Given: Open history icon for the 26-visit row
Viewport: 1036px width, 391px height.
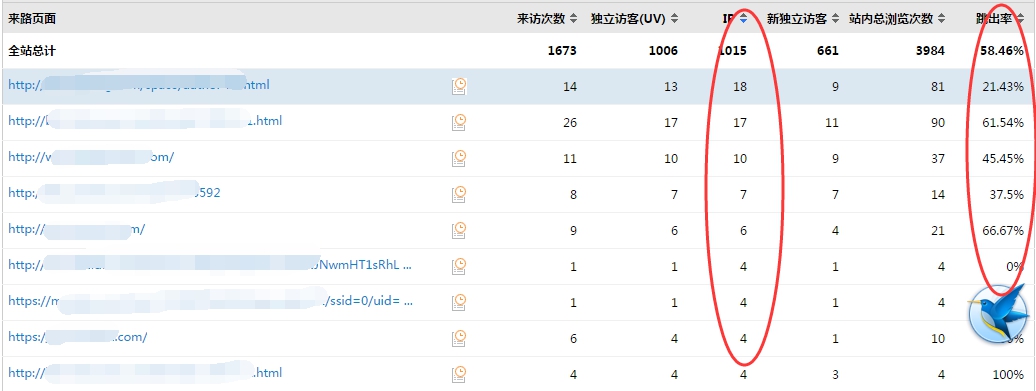Looking at the screenshot, I should [x=459, y=122].
